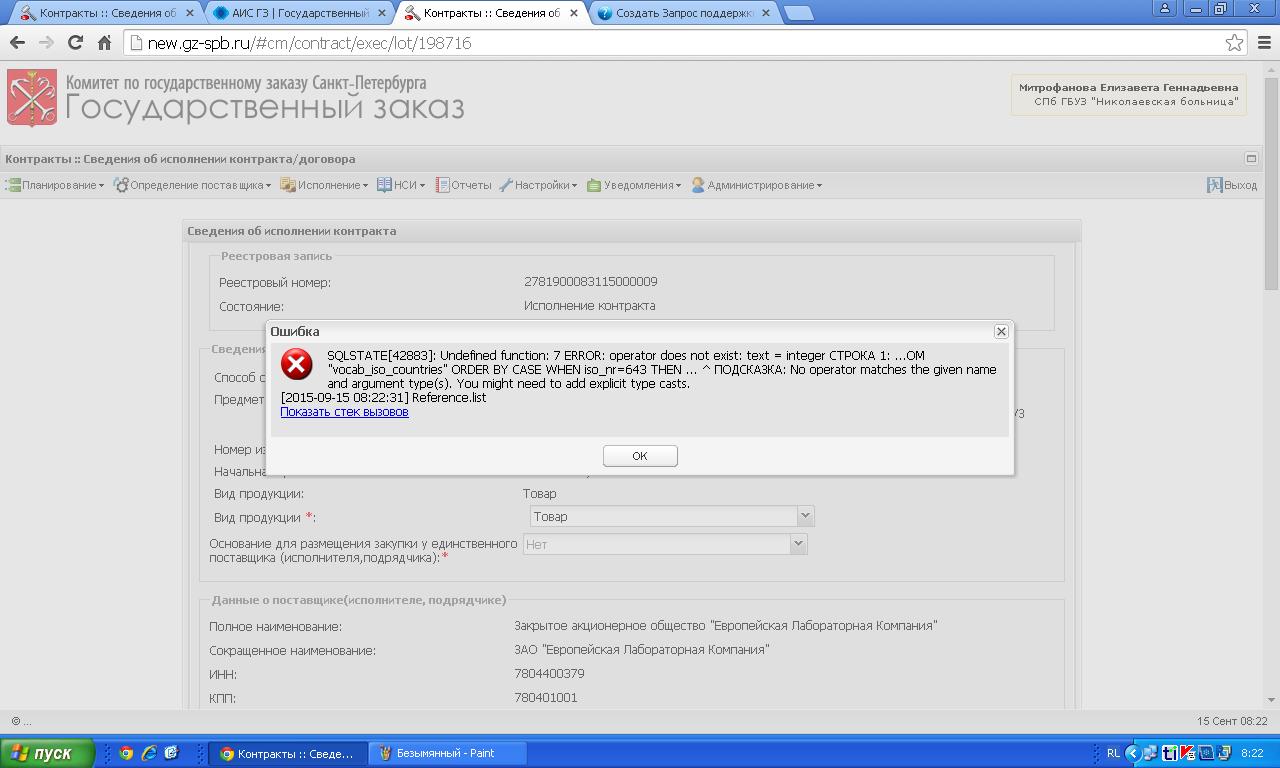This screenshot has height=768, width=1280.
Task: Click the system tray clock 8:22
Action: (x=1251, y=753)
